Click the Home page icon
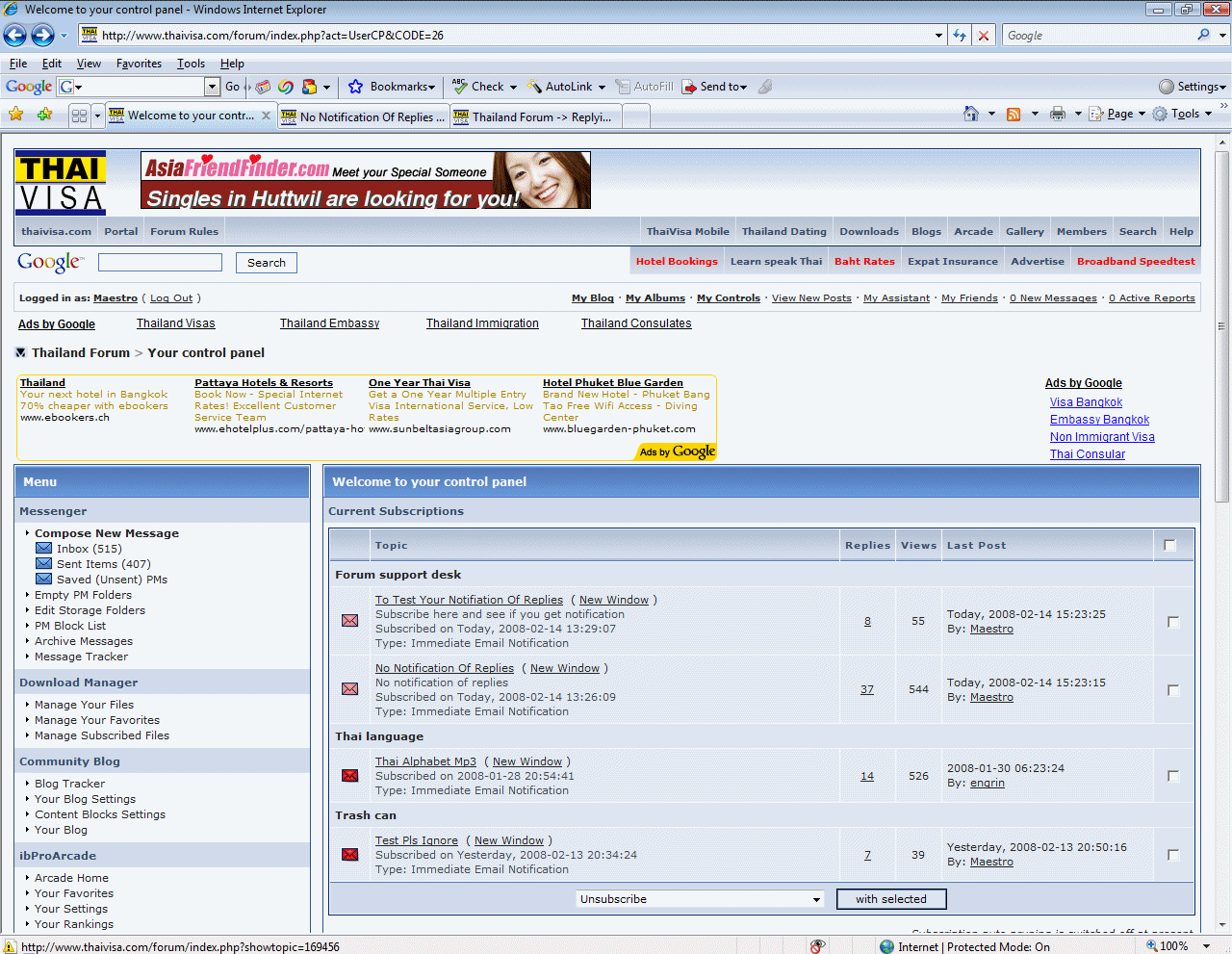The width and height of the screenshot is (1232, 954). 971,114
